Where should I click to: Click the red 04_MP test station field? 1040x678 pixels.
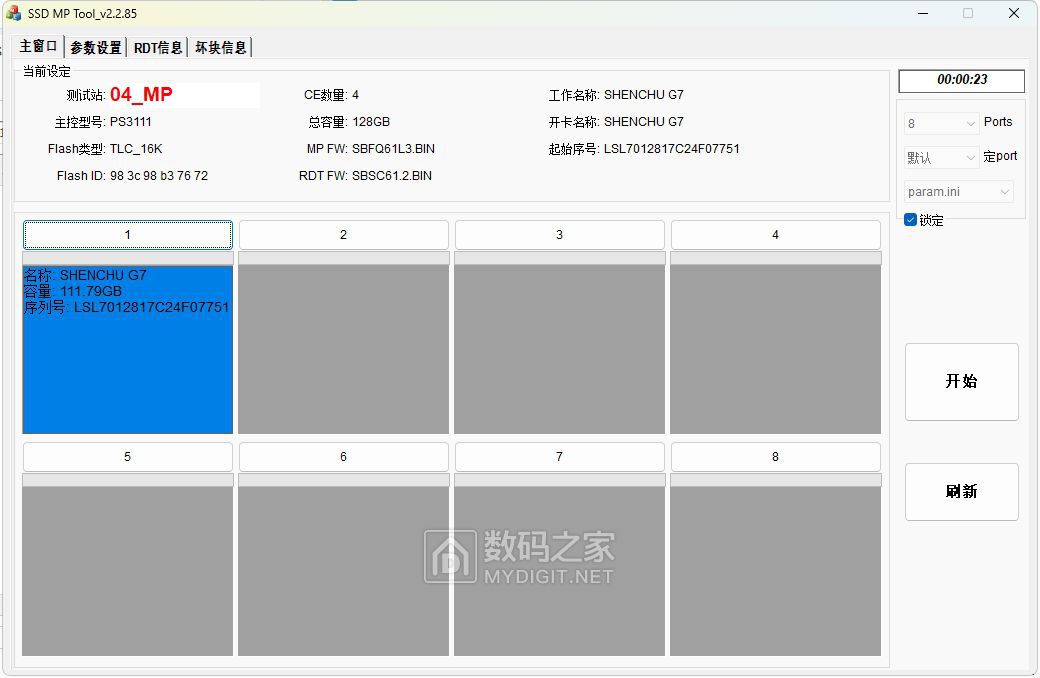(184, 95)
